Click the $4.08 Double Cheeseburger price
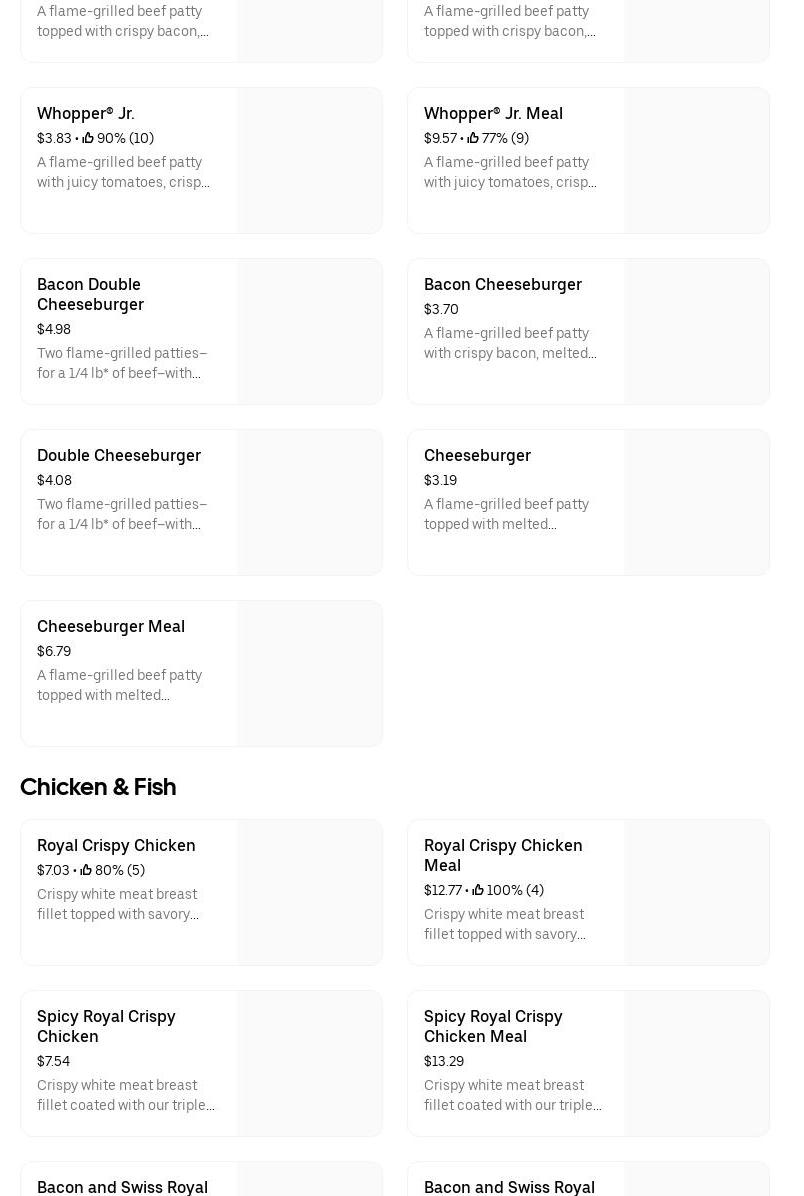Screen dimensions: 804x1196 tap(54, 480)
